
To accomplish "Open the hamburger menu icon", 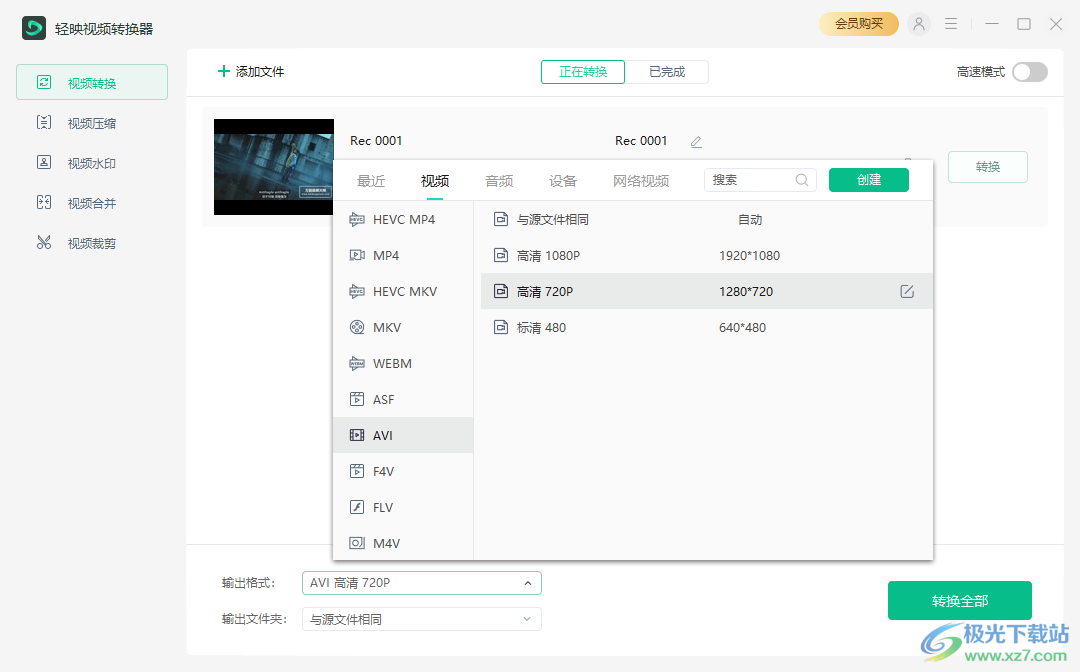I will click(950, 24).
